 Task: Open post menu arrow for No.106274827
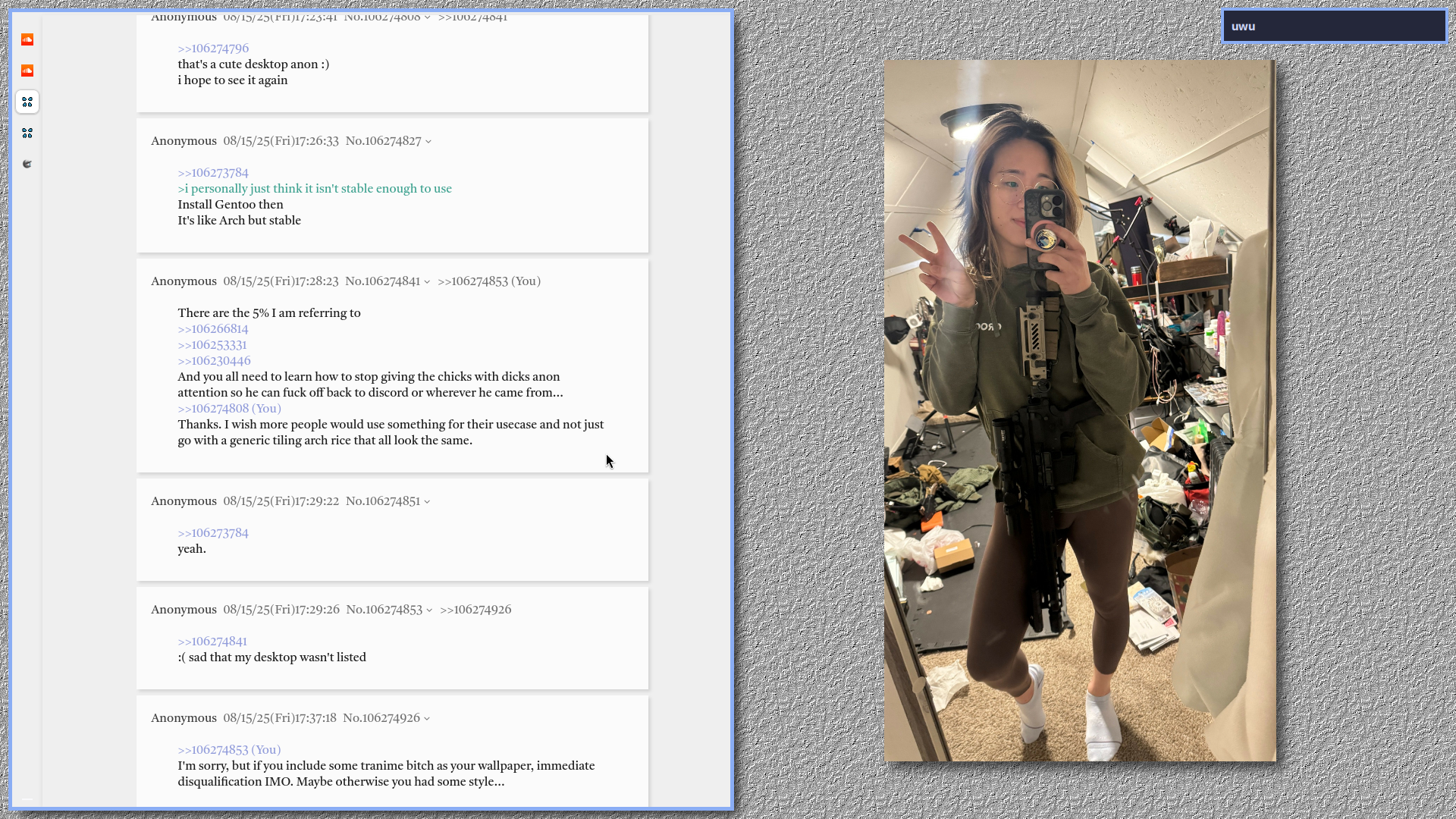click(428, 142)
